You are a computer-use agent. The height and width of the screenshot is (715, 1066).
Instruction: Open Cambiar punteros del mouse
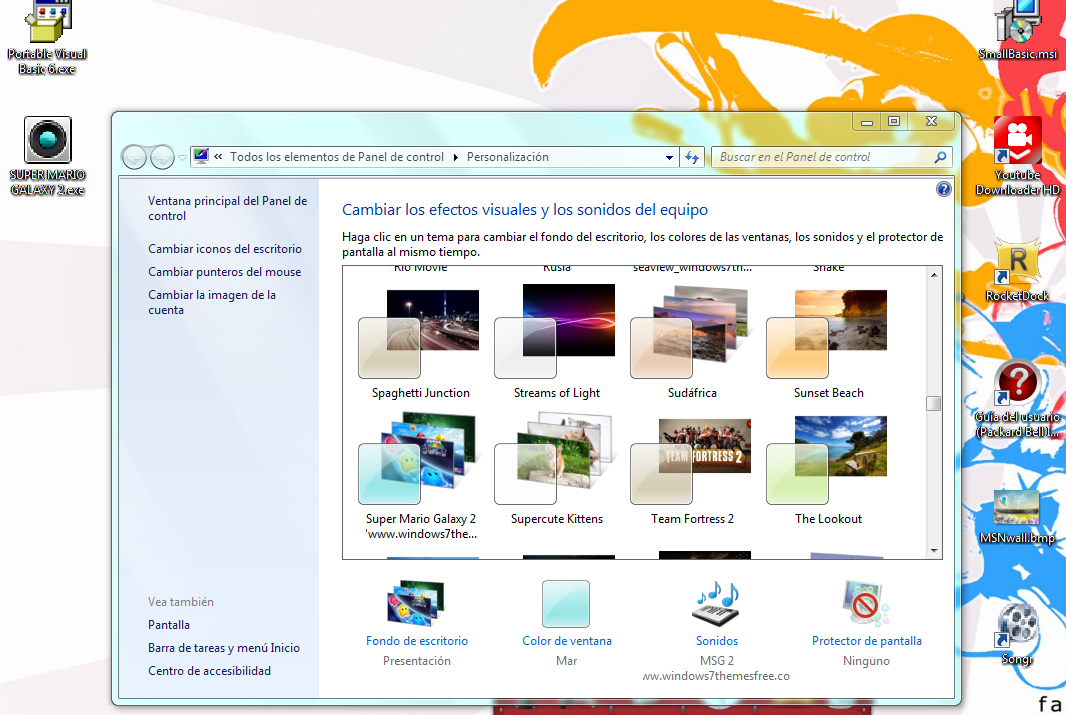(x=224, y=272)
